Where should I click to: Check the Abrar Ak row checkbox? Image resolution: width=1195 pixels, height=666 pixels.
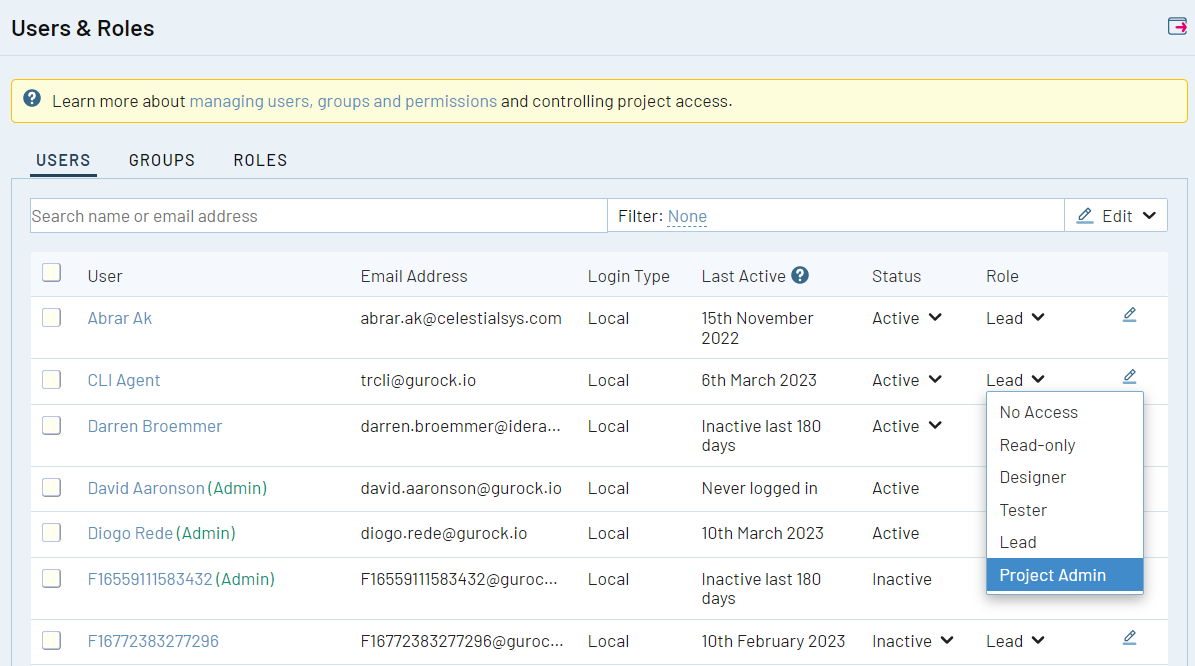tap(52, 318)
